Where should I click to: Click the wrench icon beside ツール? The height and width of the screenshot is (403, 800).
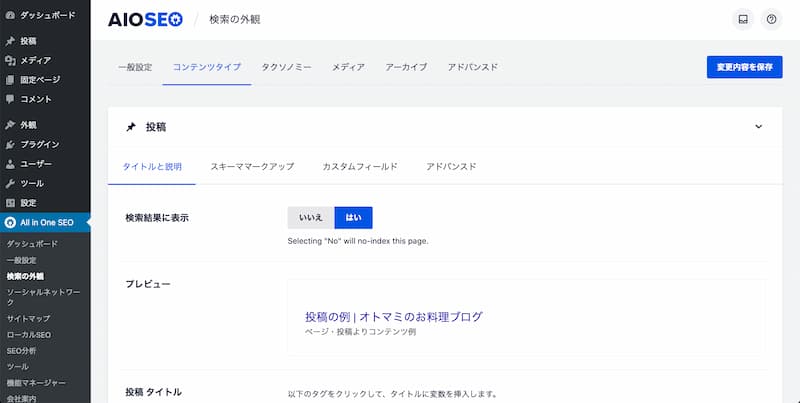pos(10,184)
